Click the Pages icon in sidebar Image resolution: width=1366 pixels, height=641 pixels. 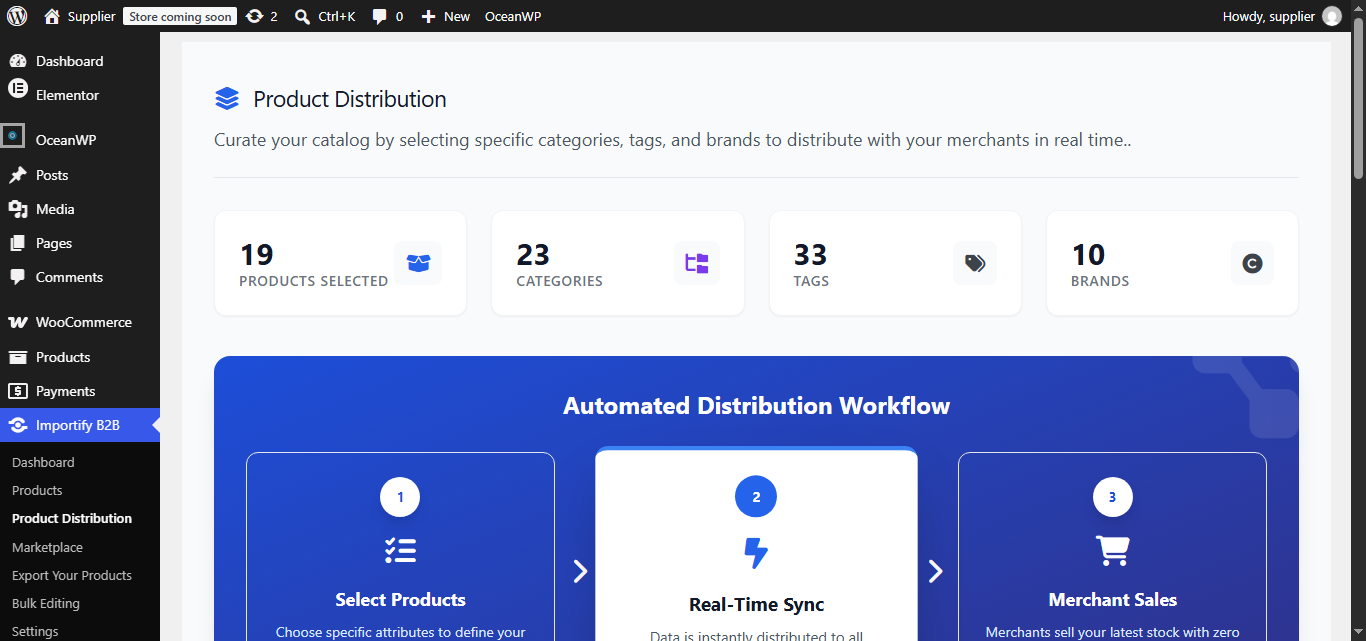tap(17, 243)
